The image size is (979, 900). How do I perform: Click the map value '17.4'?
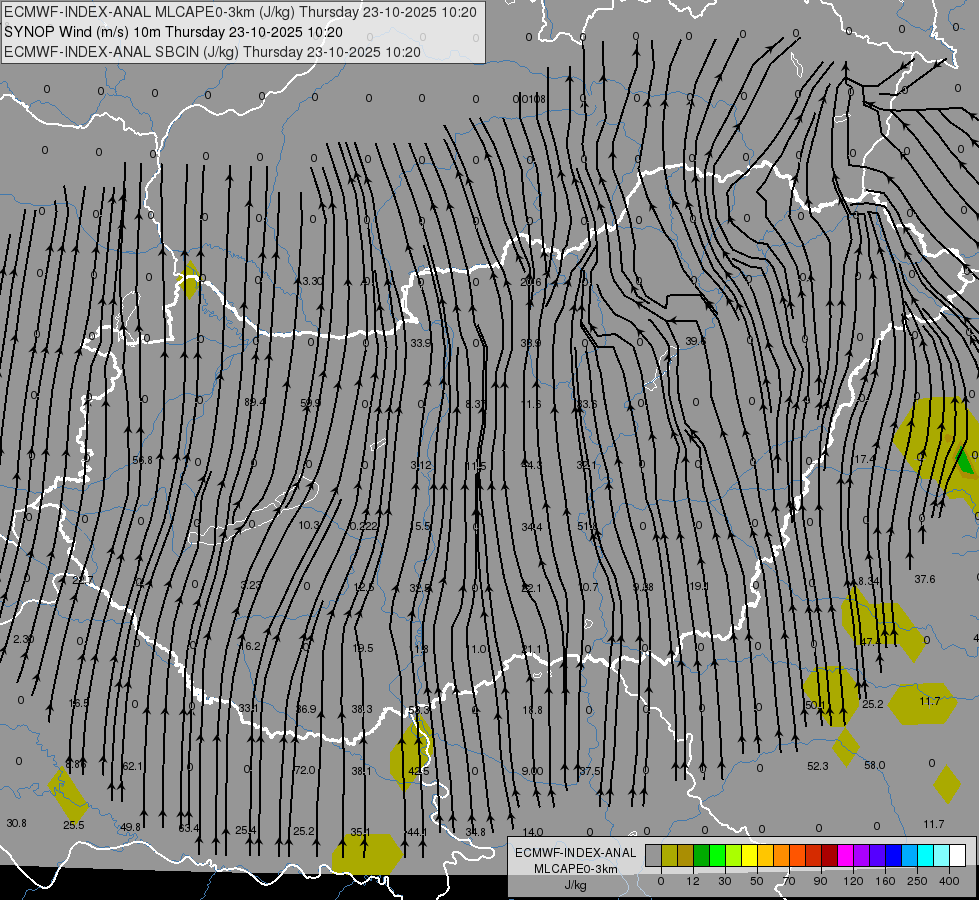(865, 459)
